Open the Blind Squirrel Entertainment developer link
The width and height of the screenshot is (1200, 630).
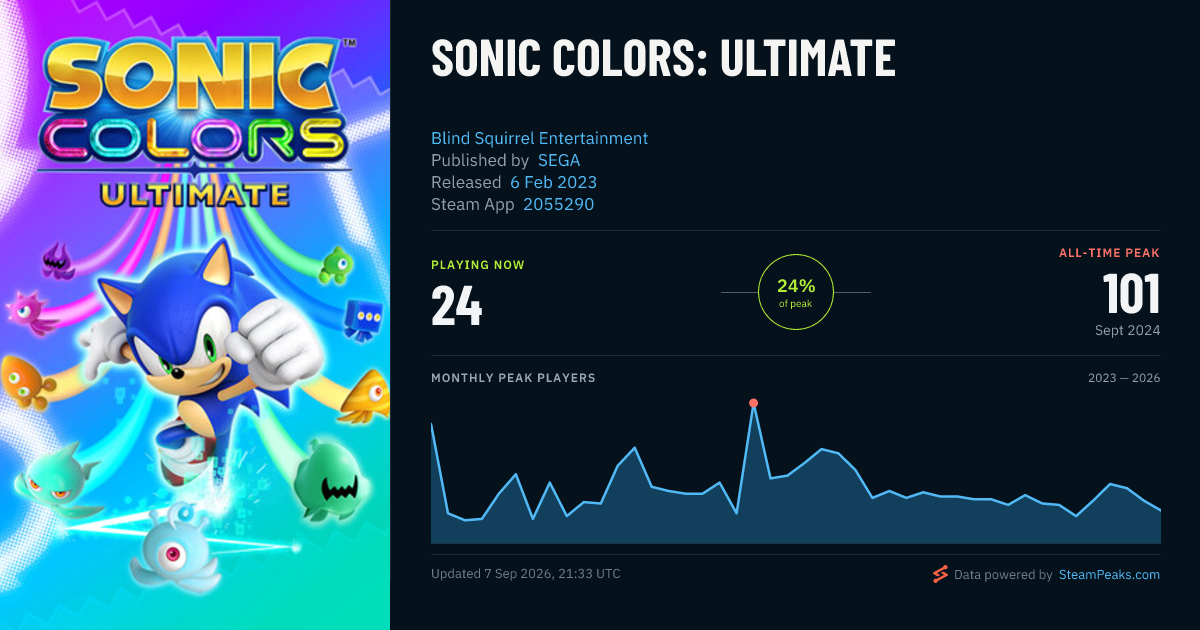point(539,138)
